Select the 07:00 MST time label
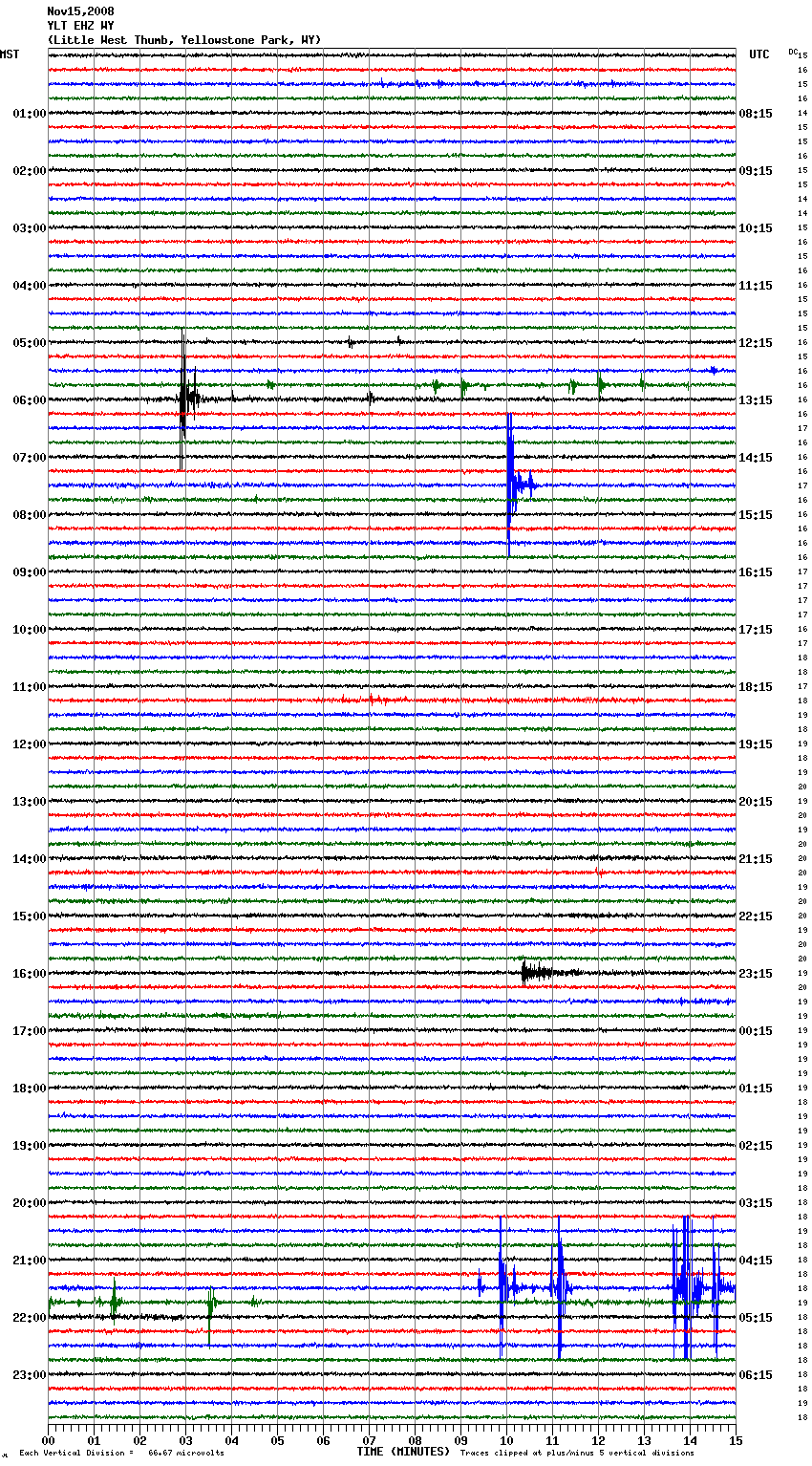This screenshot has width=812, height=1466. (30, 458)
